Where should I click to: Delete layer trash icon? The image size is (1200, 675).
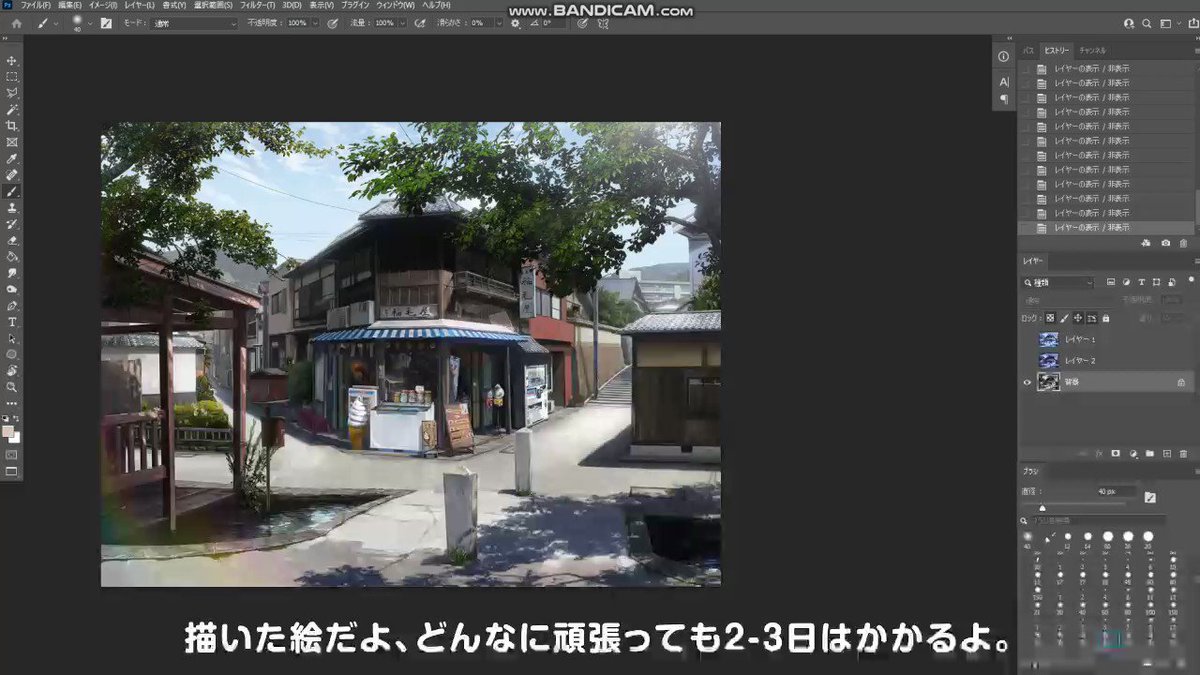pos(1183,453)
